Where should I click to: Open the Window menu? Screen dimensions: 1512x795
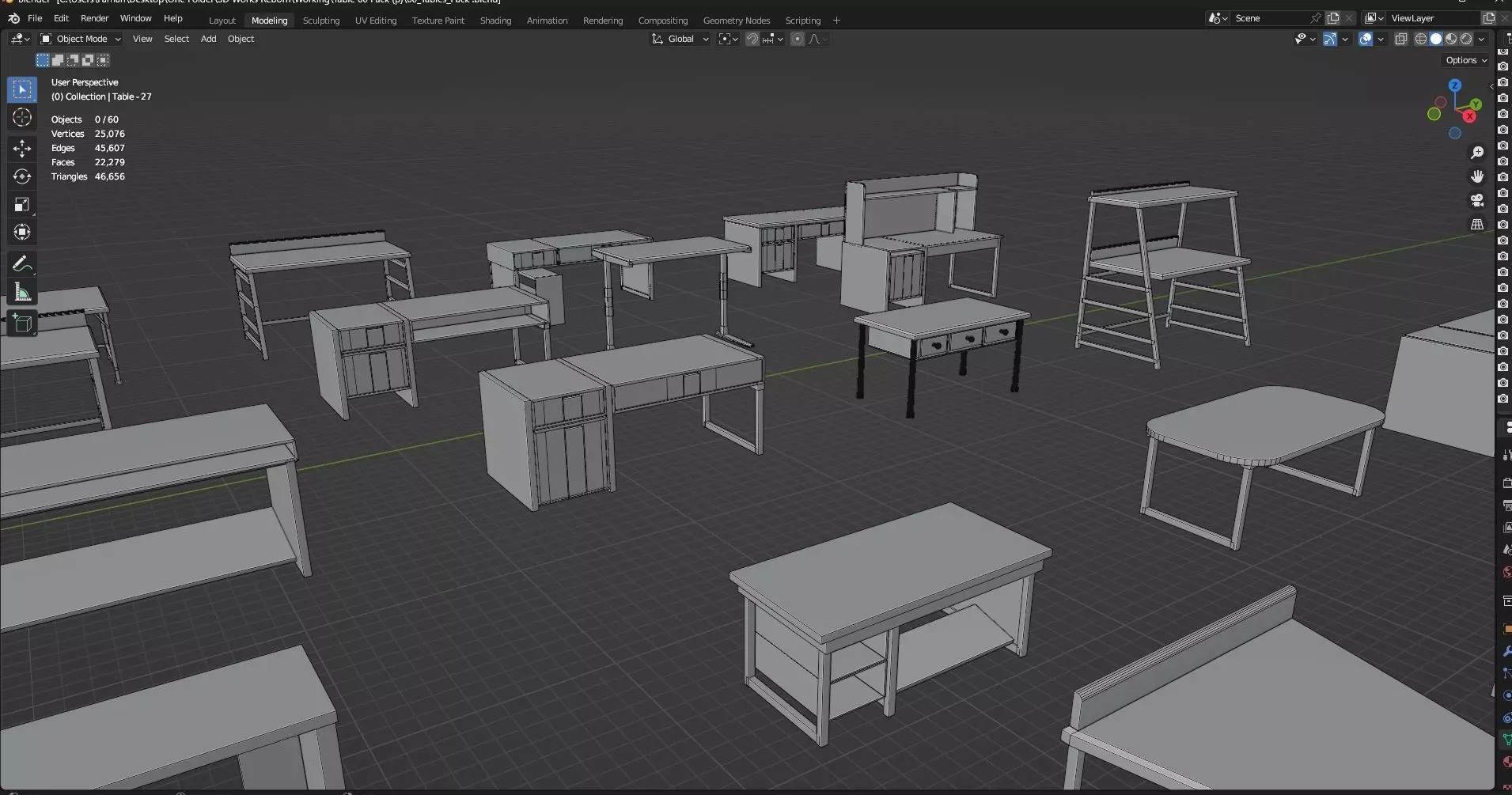pyautogui.click(x=135, y=18)
